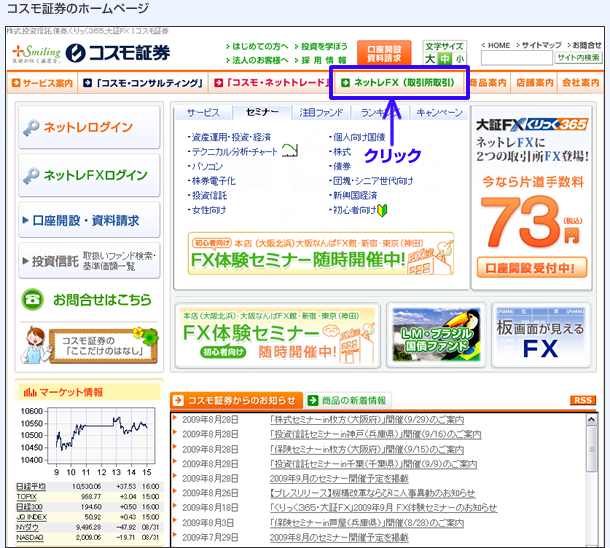Click the 個人向け国債 seminar link
Screen dimensions: 610x548
click(357, 137)
